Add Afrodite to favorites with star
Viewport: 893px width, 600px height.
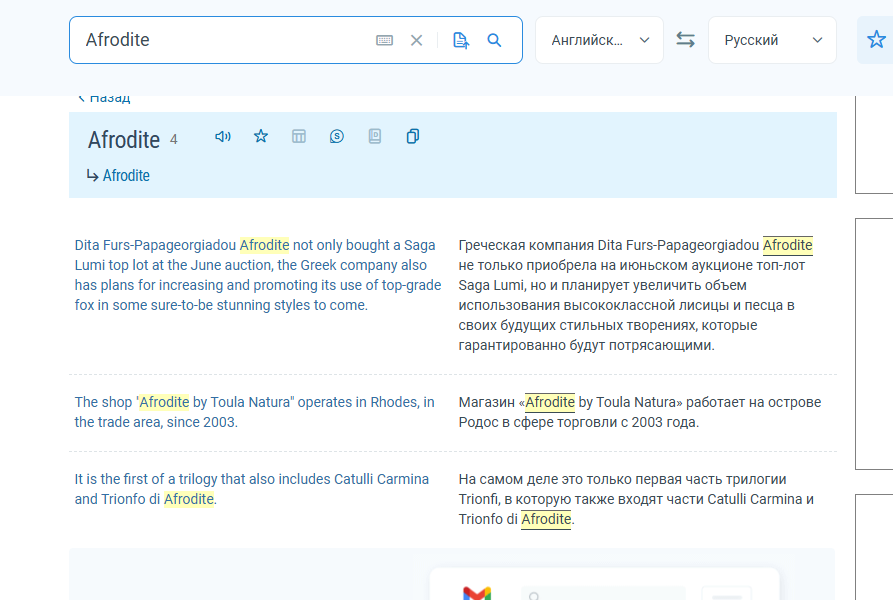[x=261, y=136]
